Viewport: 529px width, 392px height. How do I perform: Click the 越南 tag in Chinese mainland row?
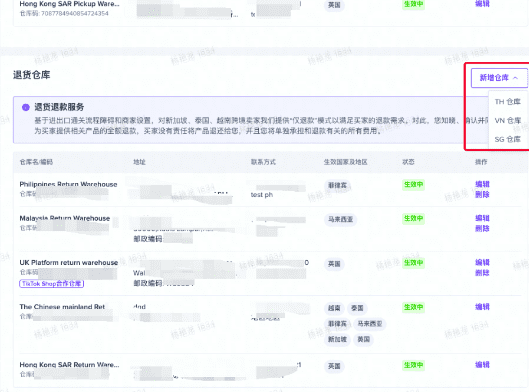tap(334, 308)
